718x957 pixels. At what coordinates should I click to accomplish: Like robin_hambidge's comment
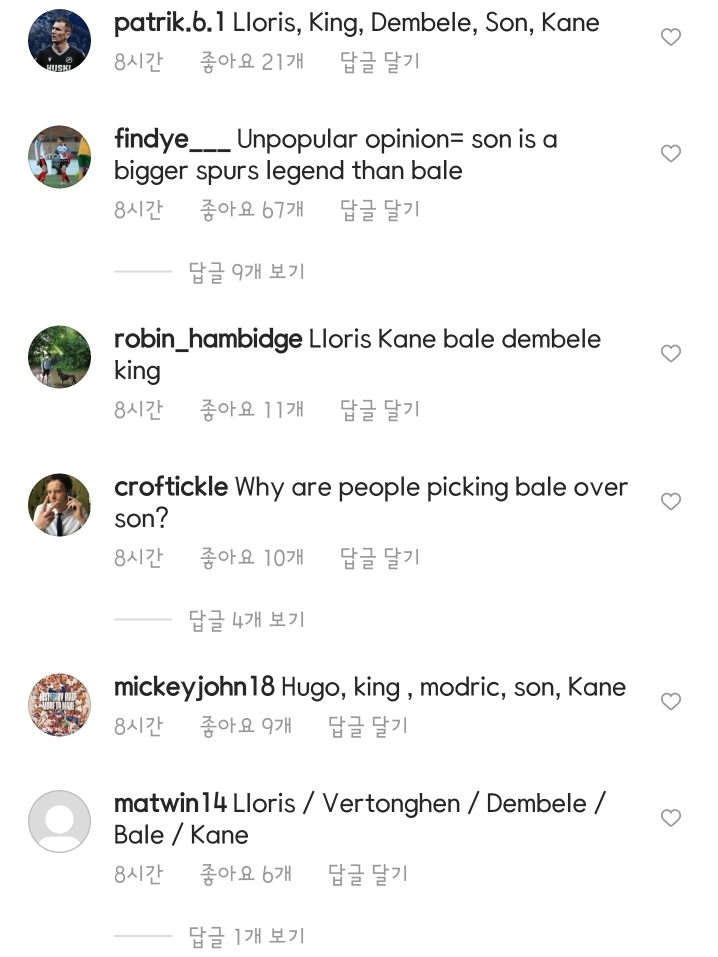(x=671, y=354)
